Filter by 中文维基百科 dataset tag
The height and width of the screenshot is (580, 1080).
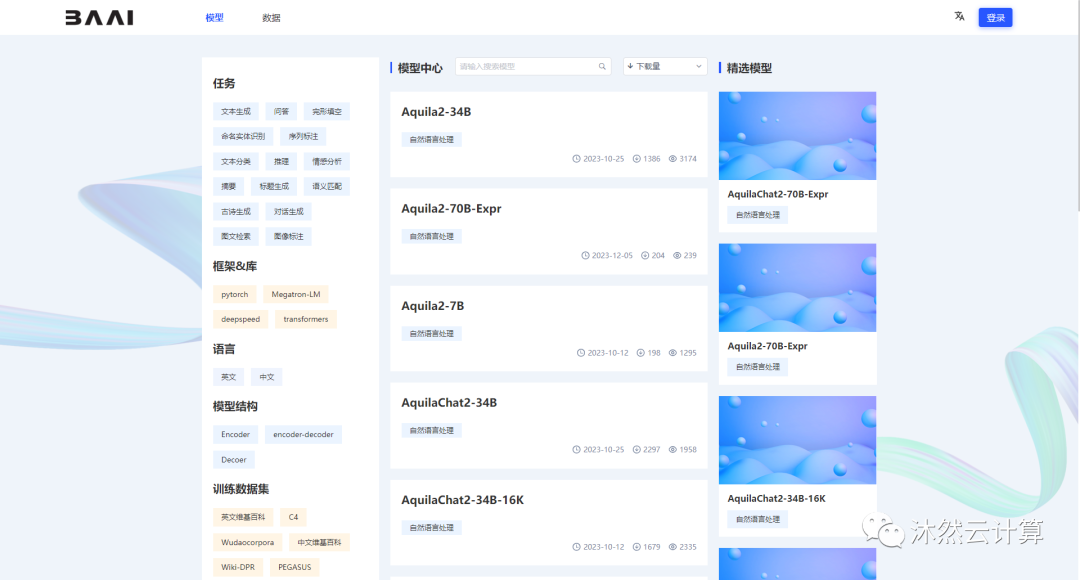(319, 542)
